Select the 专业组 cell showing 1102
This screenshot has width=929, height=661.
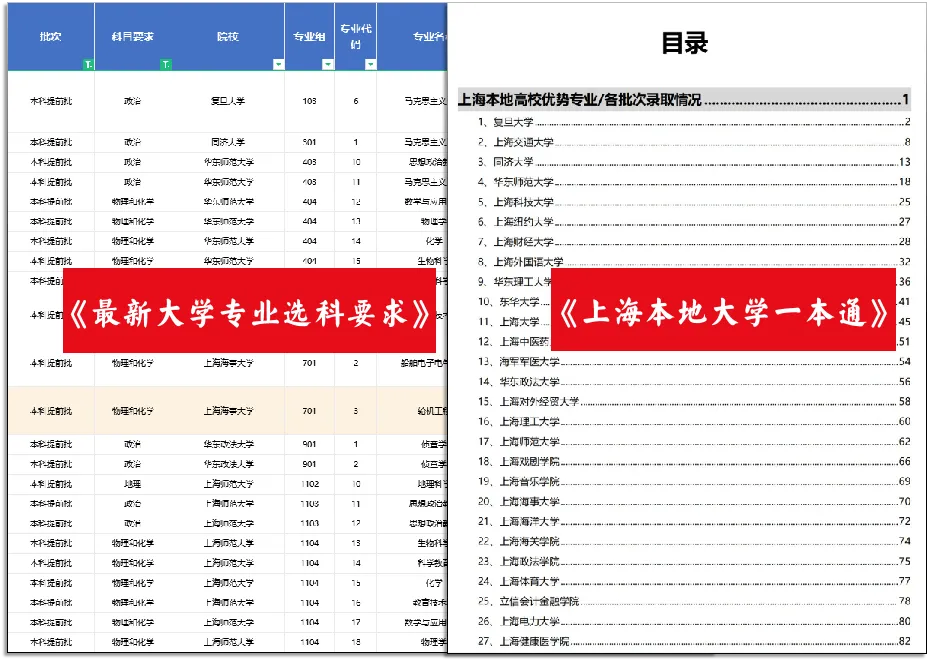point(309,484)
